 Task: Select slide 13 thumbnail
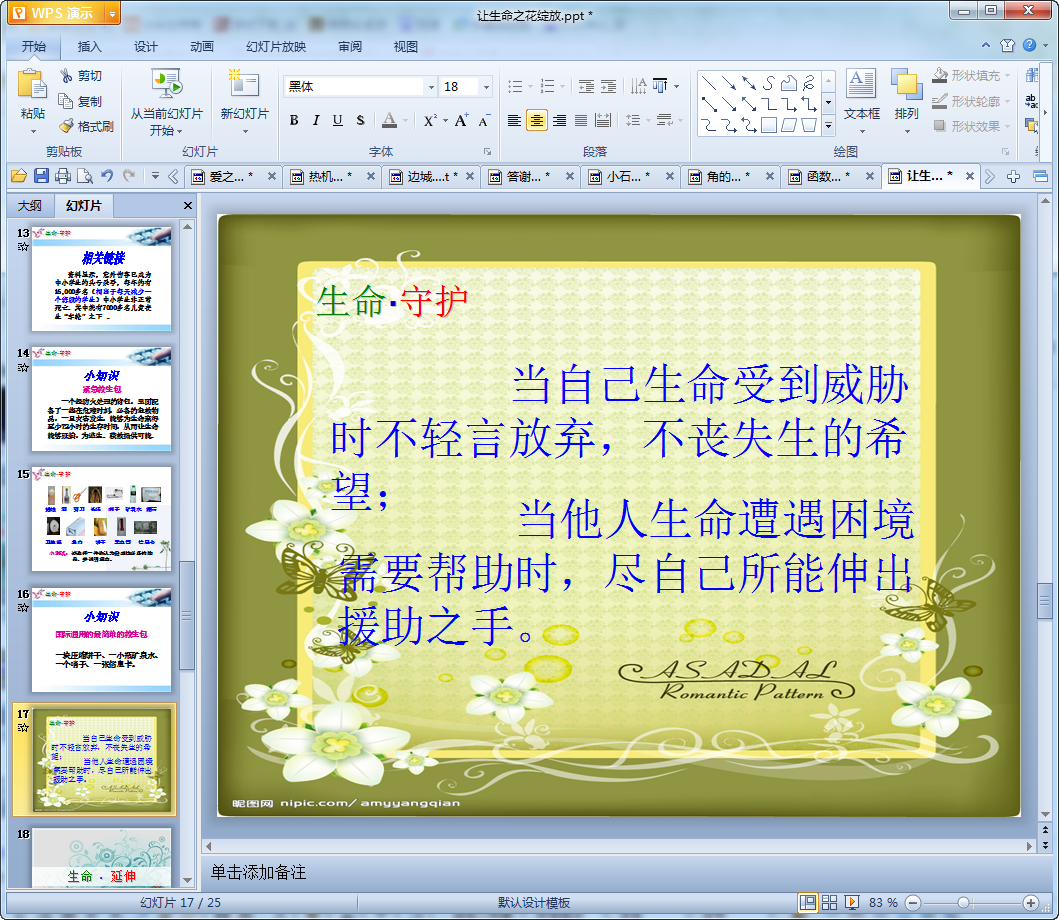[101, 278]
